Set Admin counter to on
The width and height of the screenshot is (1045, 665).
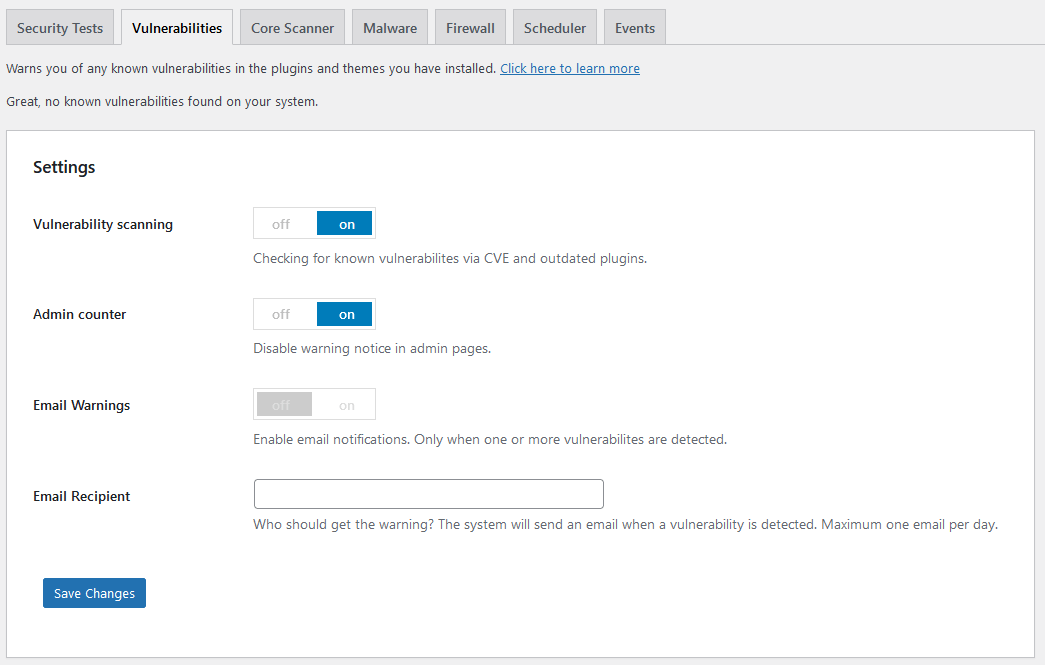pyautogui.click(x=345, y=314)
